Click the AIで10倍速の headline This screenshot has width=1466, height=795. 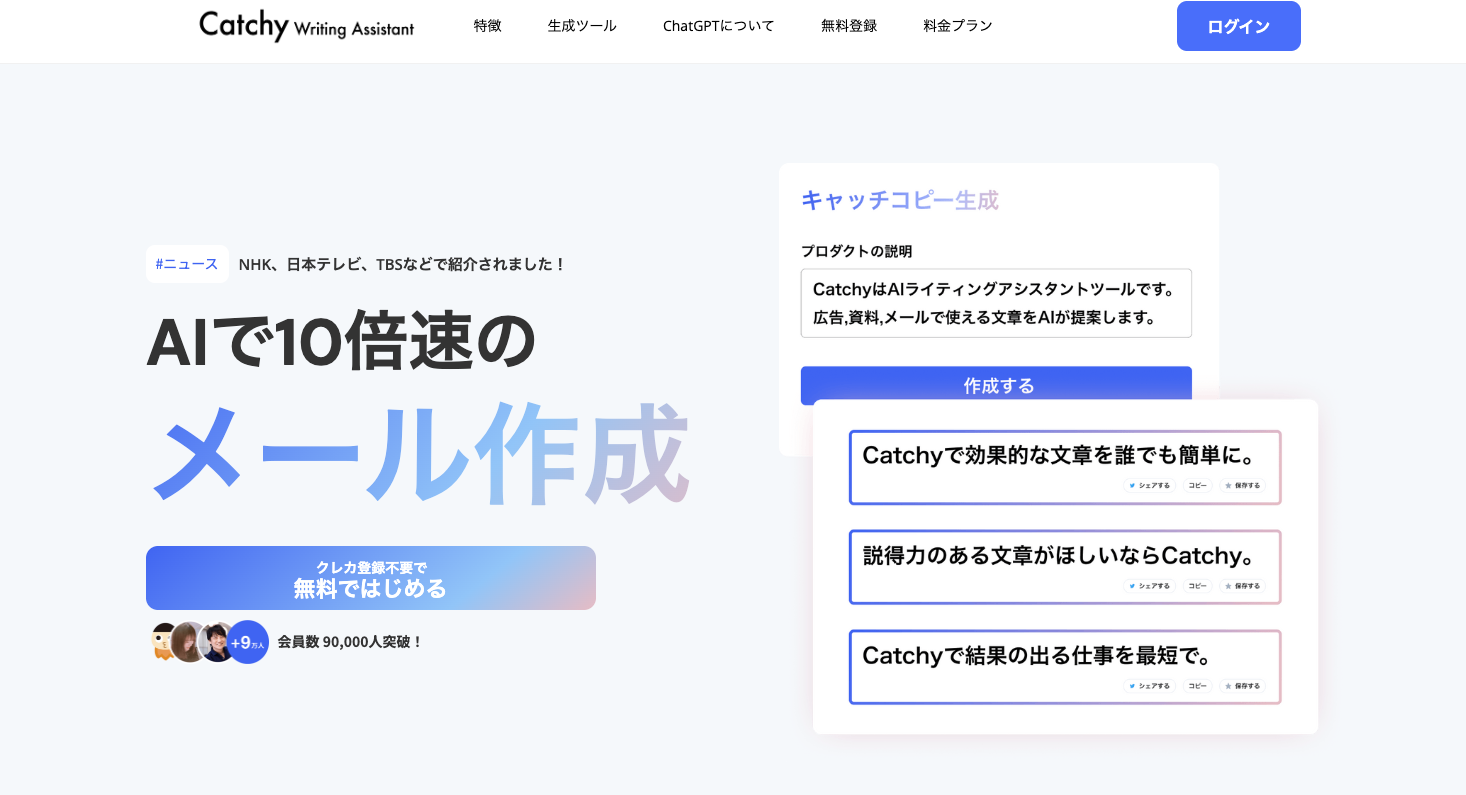click(341, 342)
